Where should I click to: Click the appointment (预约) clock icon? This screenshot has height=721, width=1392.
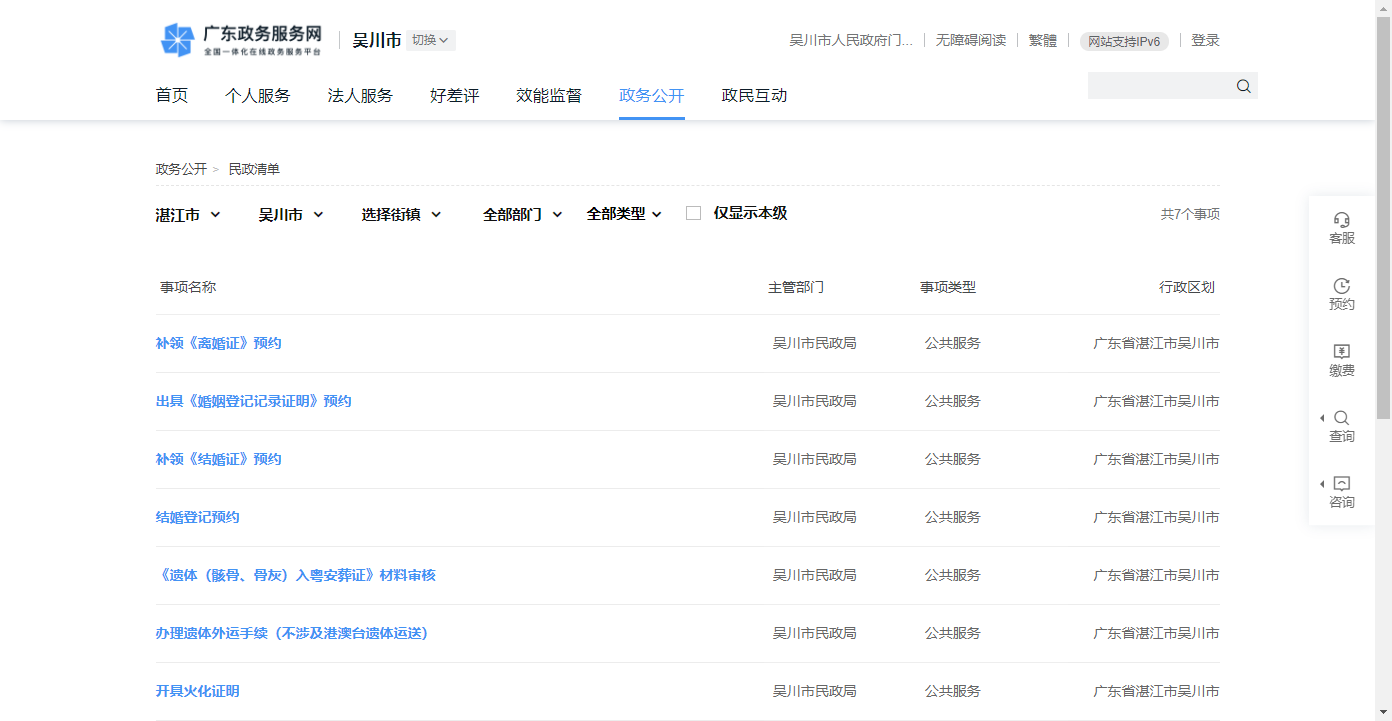point(1341,286)
